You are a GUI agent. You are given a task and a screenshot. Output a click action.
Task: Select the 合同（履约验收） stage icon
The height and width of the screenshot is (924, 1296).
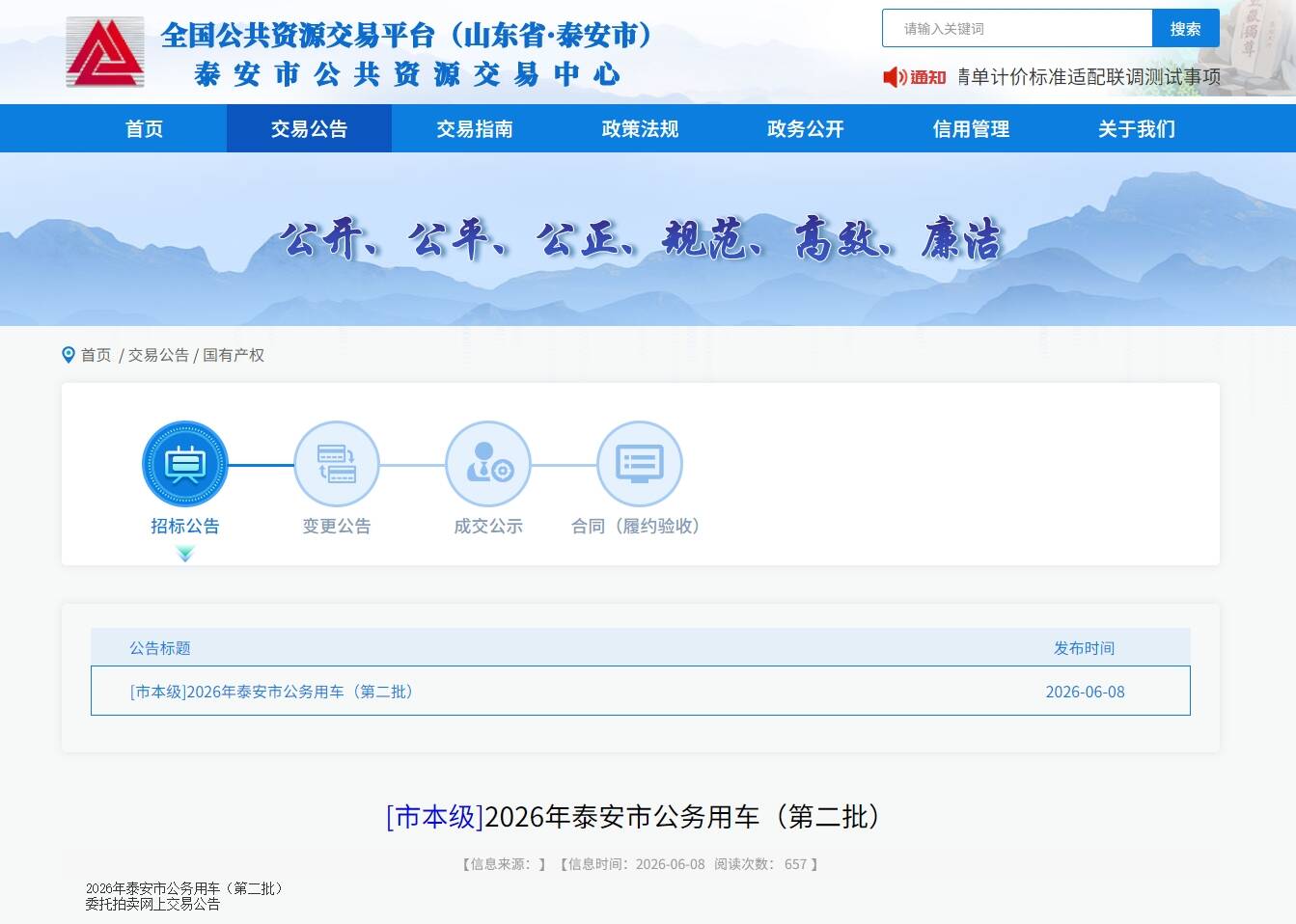click(x=640, y=464)
